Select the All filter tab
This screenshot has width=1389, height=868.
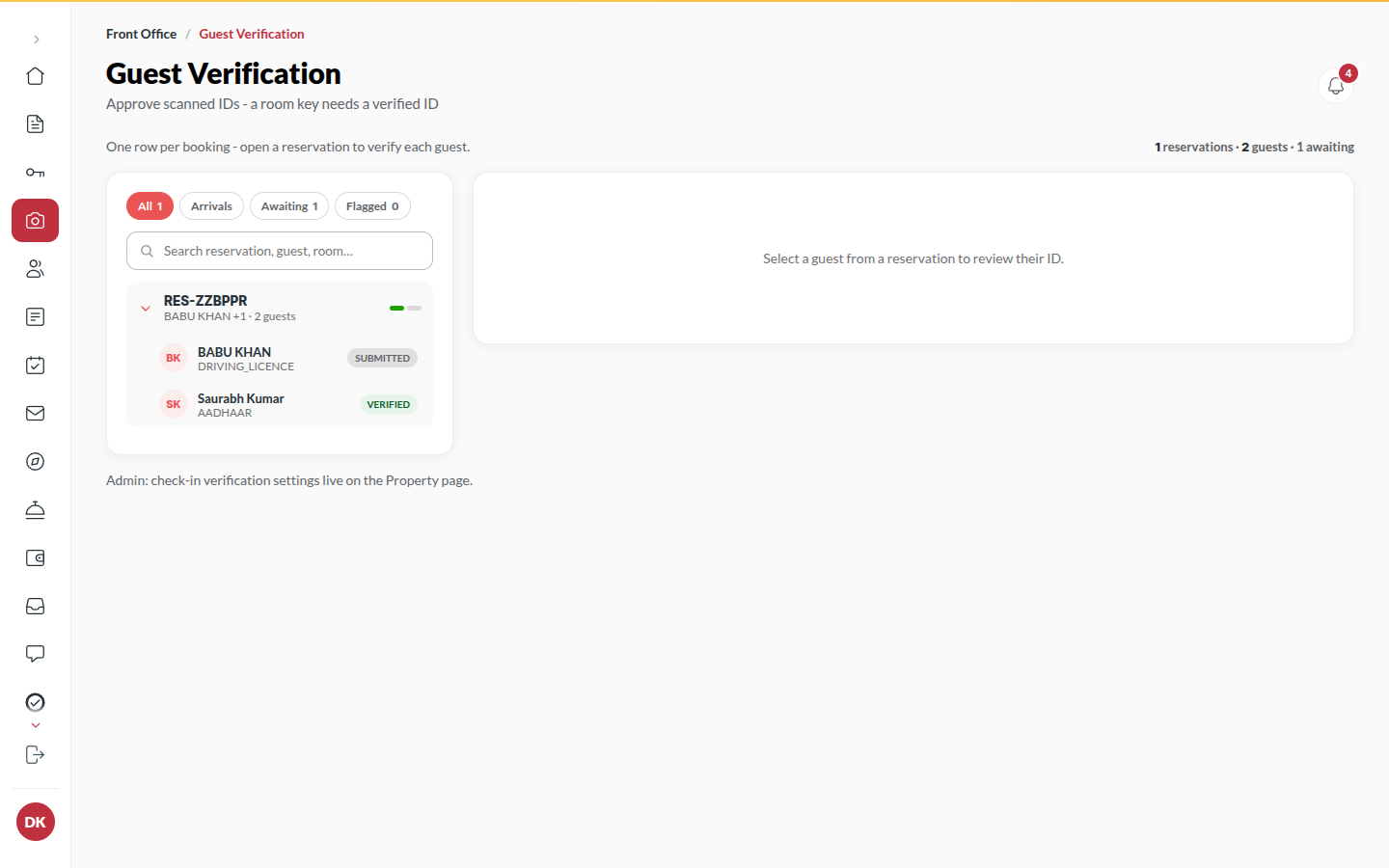150,206
